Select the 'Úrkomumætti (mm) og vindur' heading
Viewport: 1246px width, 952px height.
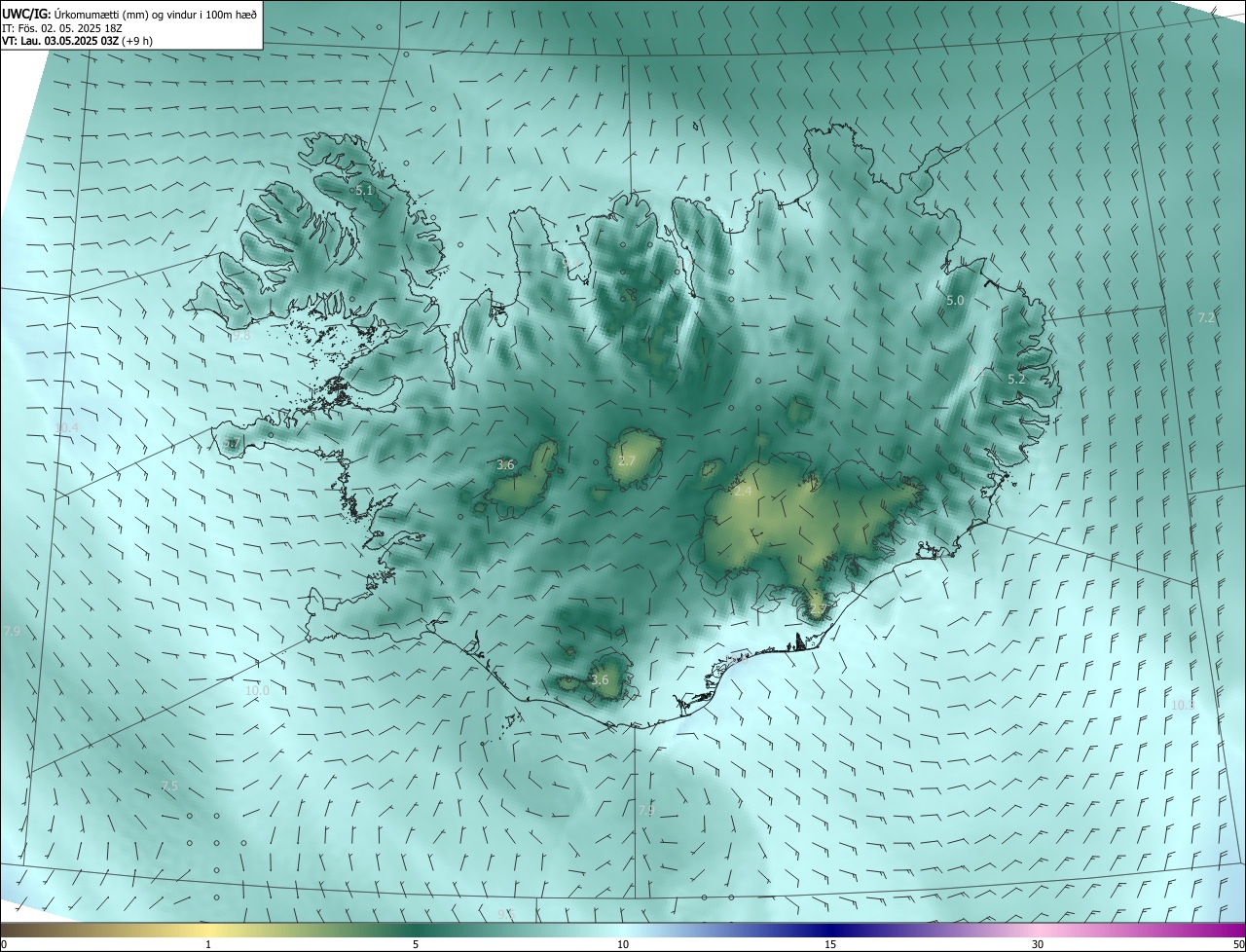[156, 13]
